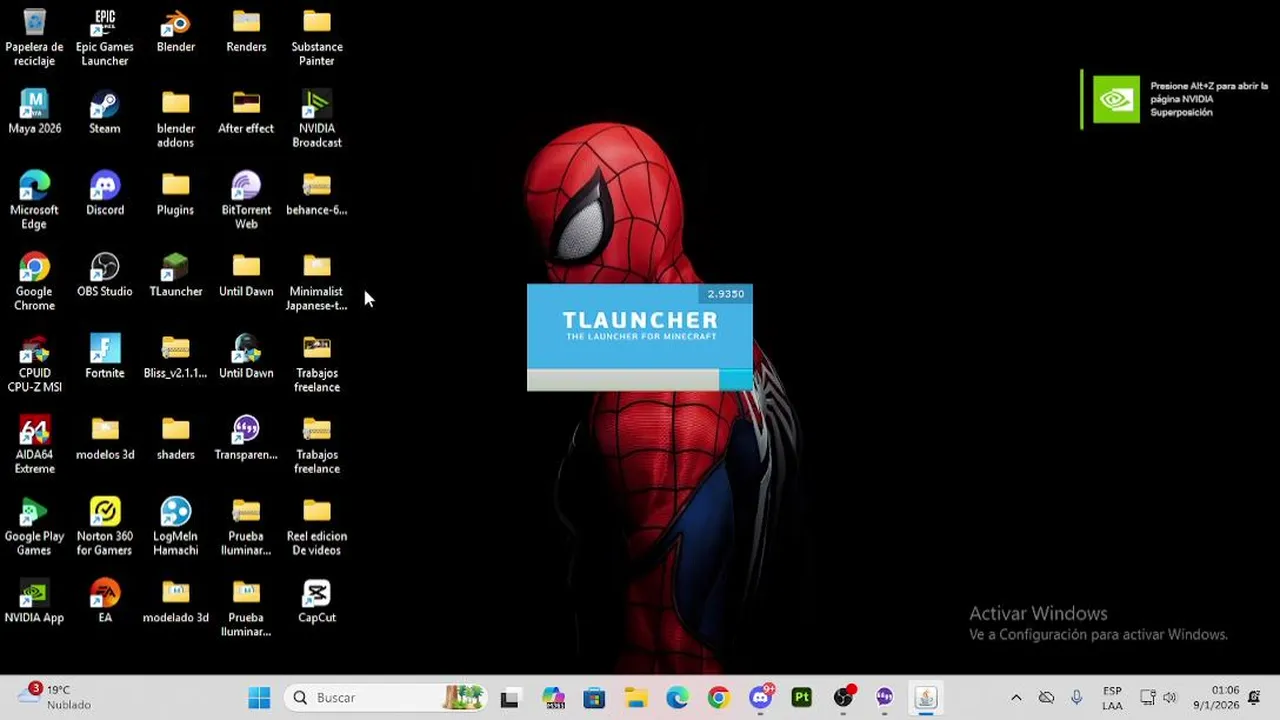1280x720 pixels.
Task: Select the modelos 3d folder
Action: tap(105, 438)
